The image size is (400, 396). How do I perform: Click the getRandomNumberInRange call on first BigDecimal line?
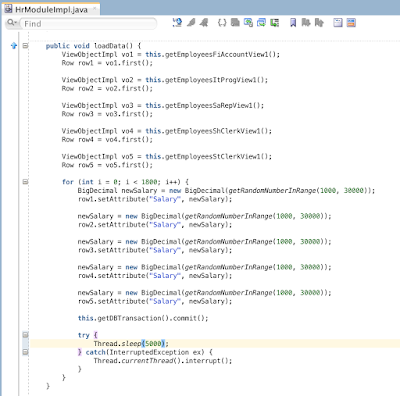272,191
